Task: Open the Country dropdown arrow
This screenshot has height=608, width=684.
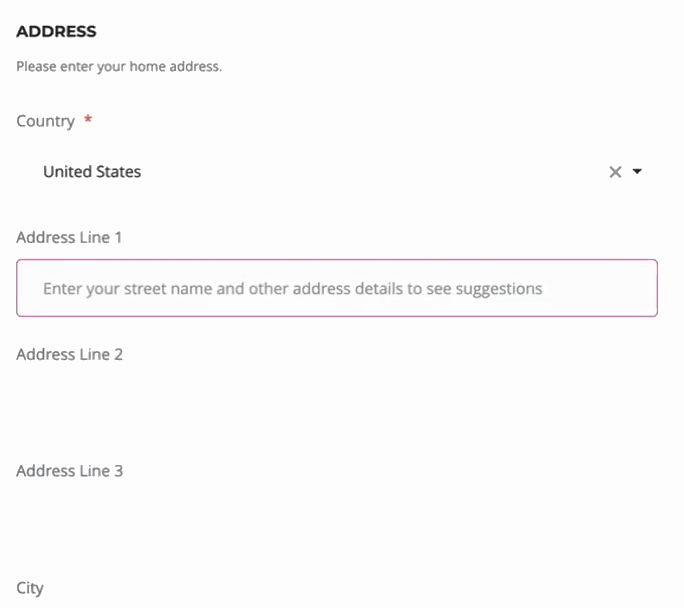Action: (x=637, y=171)
